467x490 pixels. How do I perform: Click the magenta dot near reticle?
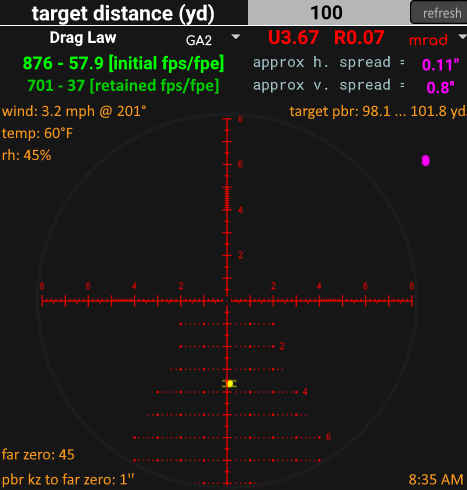(426, 161)
